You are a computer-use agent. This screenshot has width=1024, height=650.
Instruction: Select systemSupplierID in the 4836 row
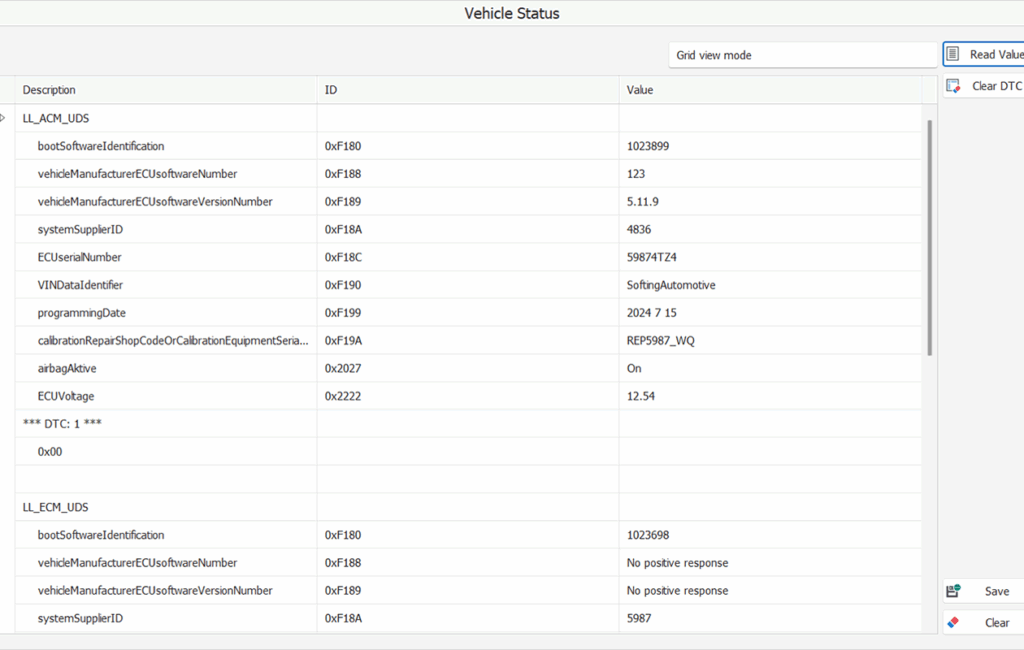[80, 229]
